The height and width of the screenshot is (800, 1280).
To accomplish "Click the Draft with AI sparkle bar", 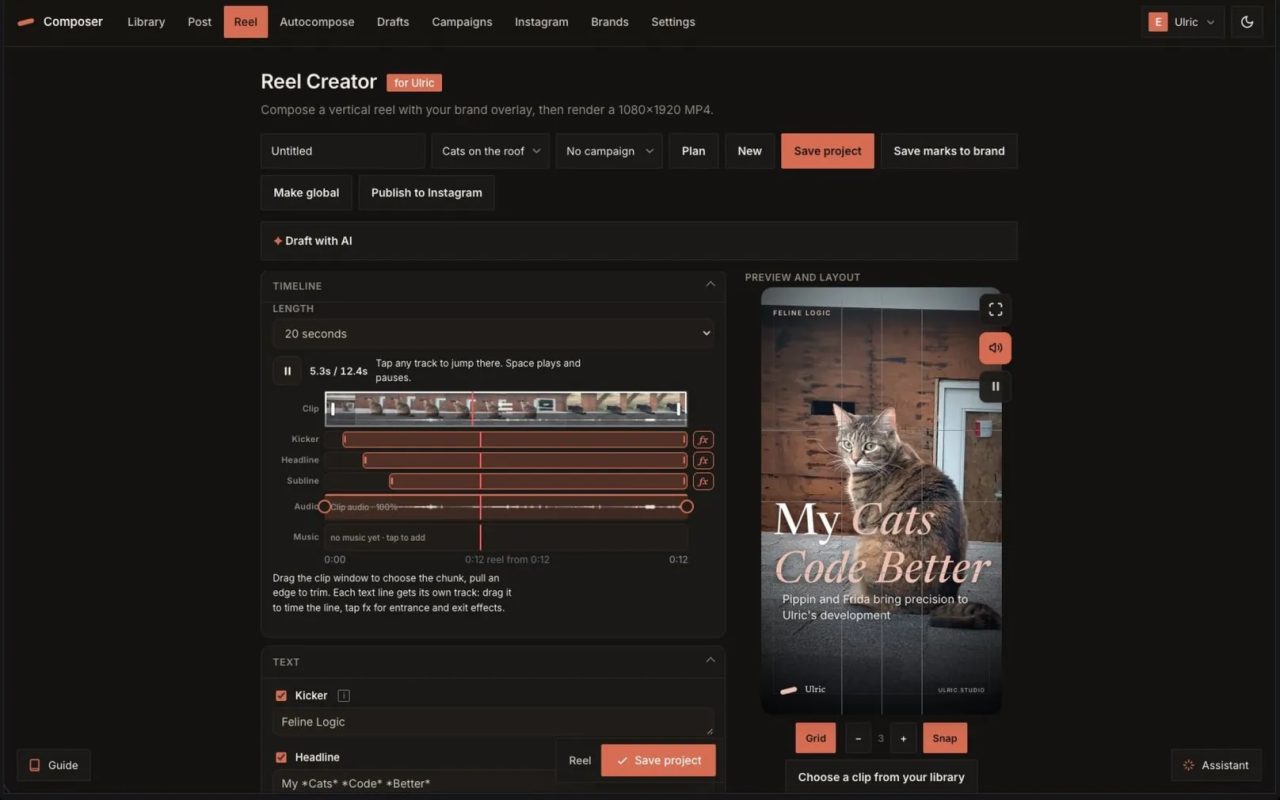I will pos(639,241).
